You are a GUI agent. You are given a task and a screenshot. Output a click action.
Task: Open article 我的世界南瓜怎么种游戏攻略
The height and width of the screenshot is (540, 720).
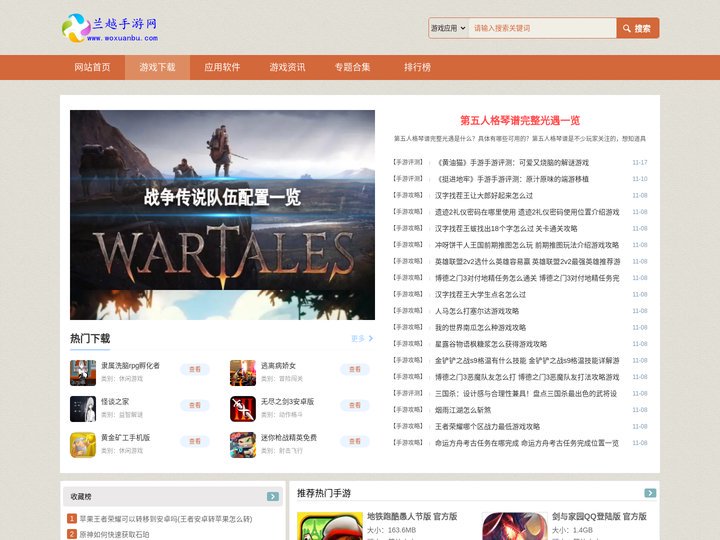click(480, 328)
